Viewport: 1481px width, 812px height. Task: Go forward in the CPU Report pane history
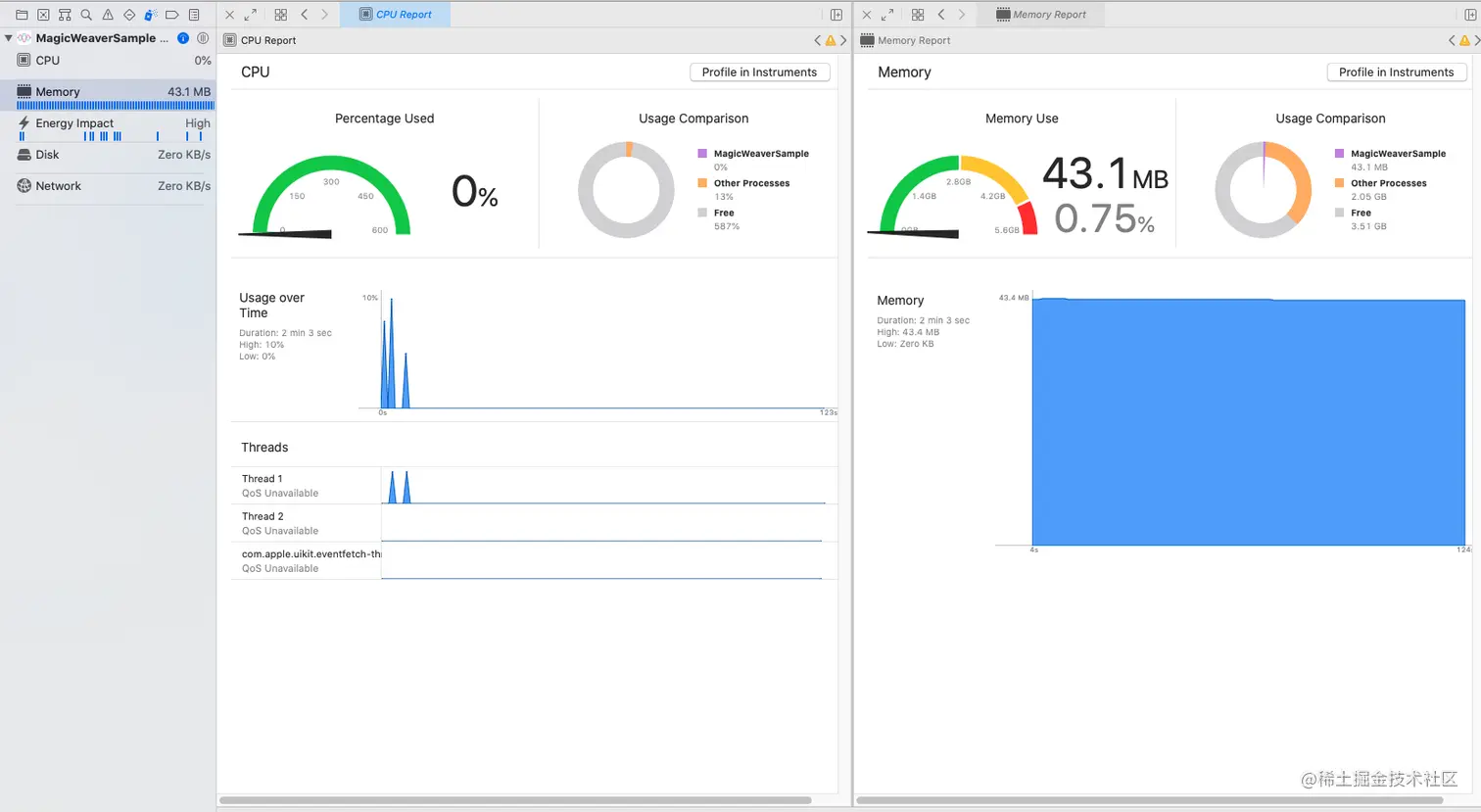[325, 15]
